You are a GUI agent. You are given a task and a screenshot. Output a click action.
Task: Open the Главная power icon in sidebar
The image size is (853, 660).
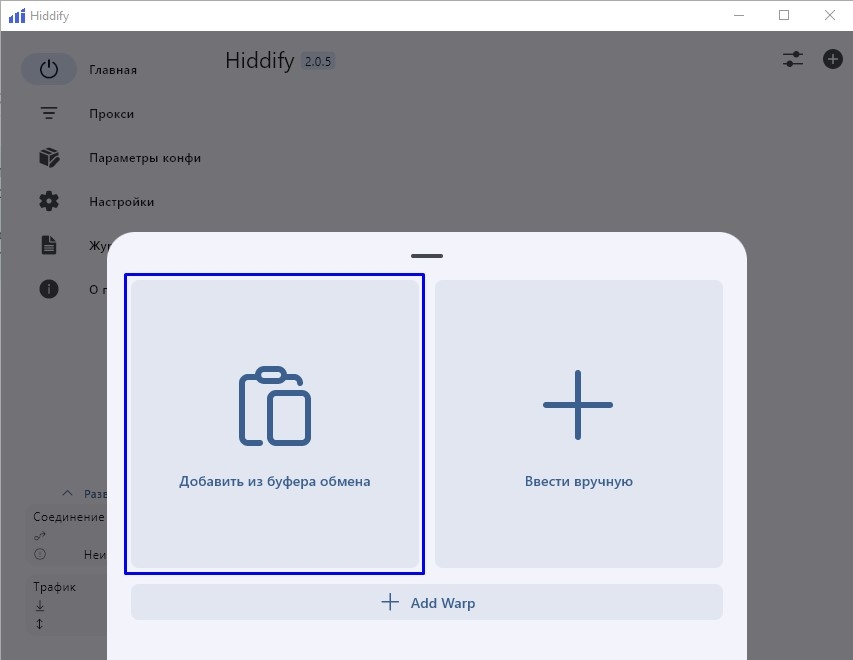click(49, 70)
